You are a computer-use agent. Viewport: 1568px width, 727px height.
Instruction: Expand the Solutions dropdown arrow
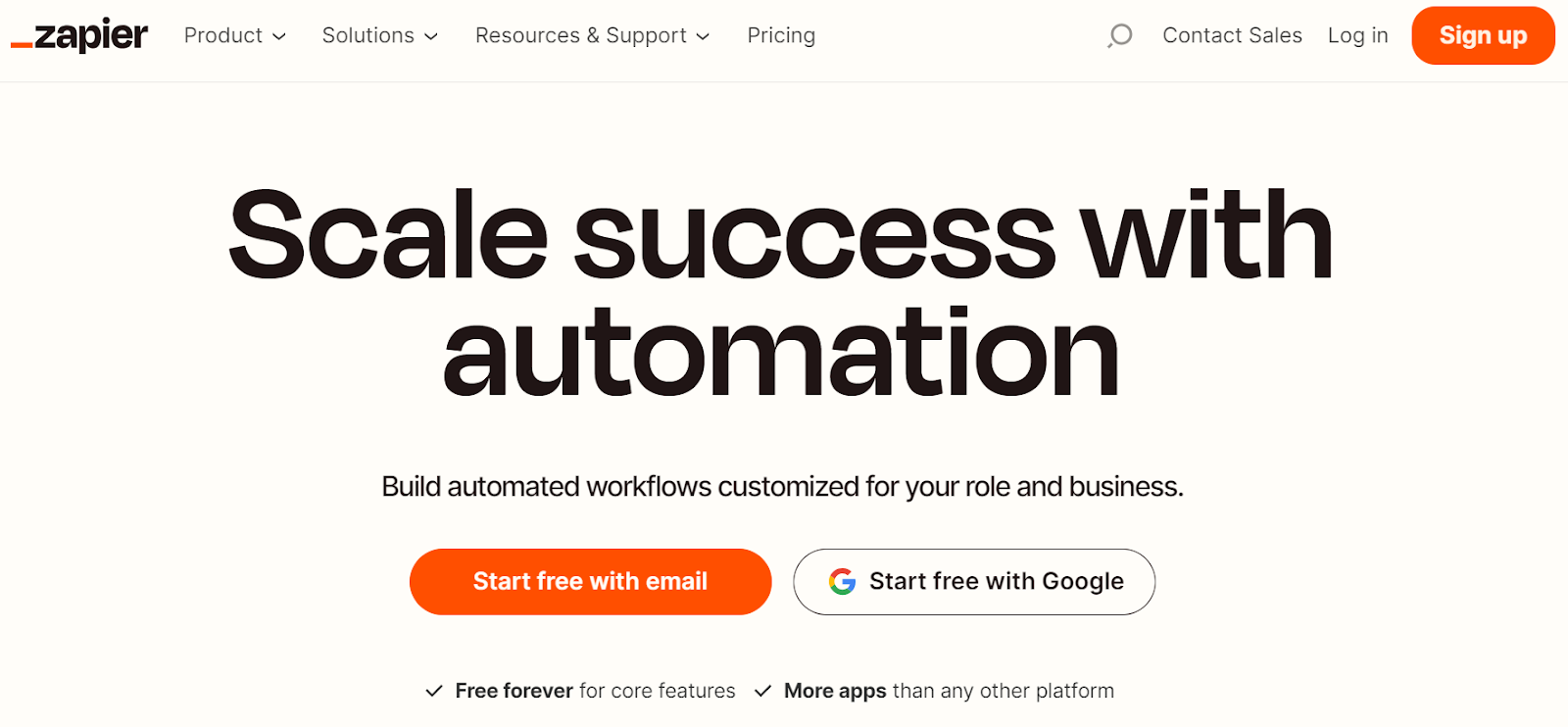point(431,36)
